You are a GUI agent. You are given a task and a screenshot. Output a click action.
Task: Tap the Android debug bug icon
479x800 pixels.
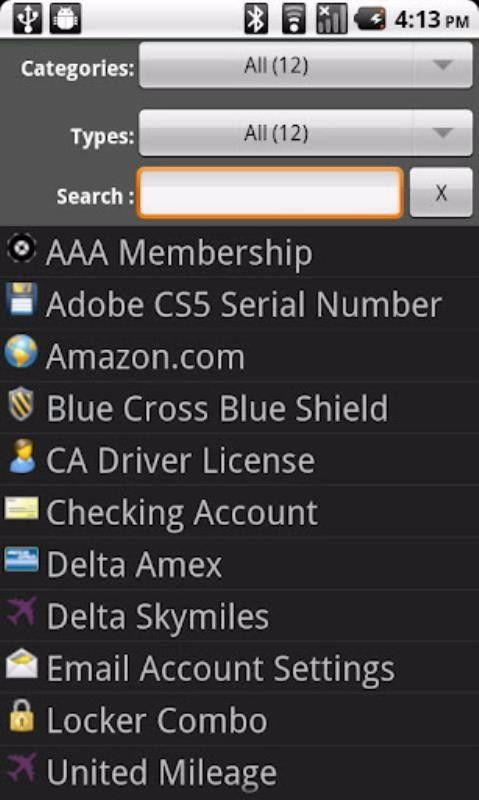(65, 19)
